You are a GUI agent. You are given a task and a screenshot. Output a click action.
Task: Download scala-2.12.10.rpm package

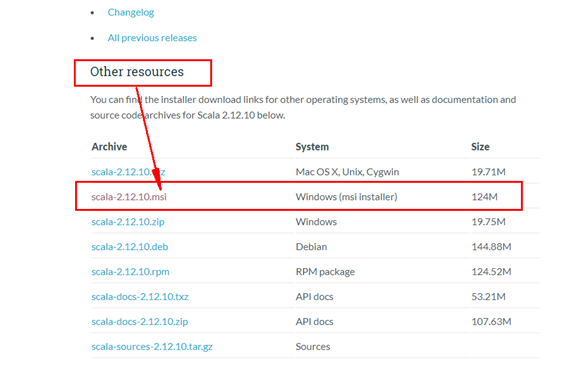[x=130, y=272]
